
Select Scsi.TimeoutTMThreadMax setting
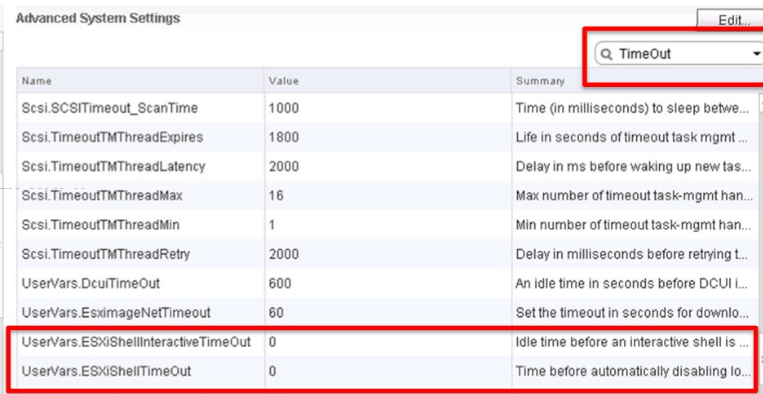tap(102, 196)
